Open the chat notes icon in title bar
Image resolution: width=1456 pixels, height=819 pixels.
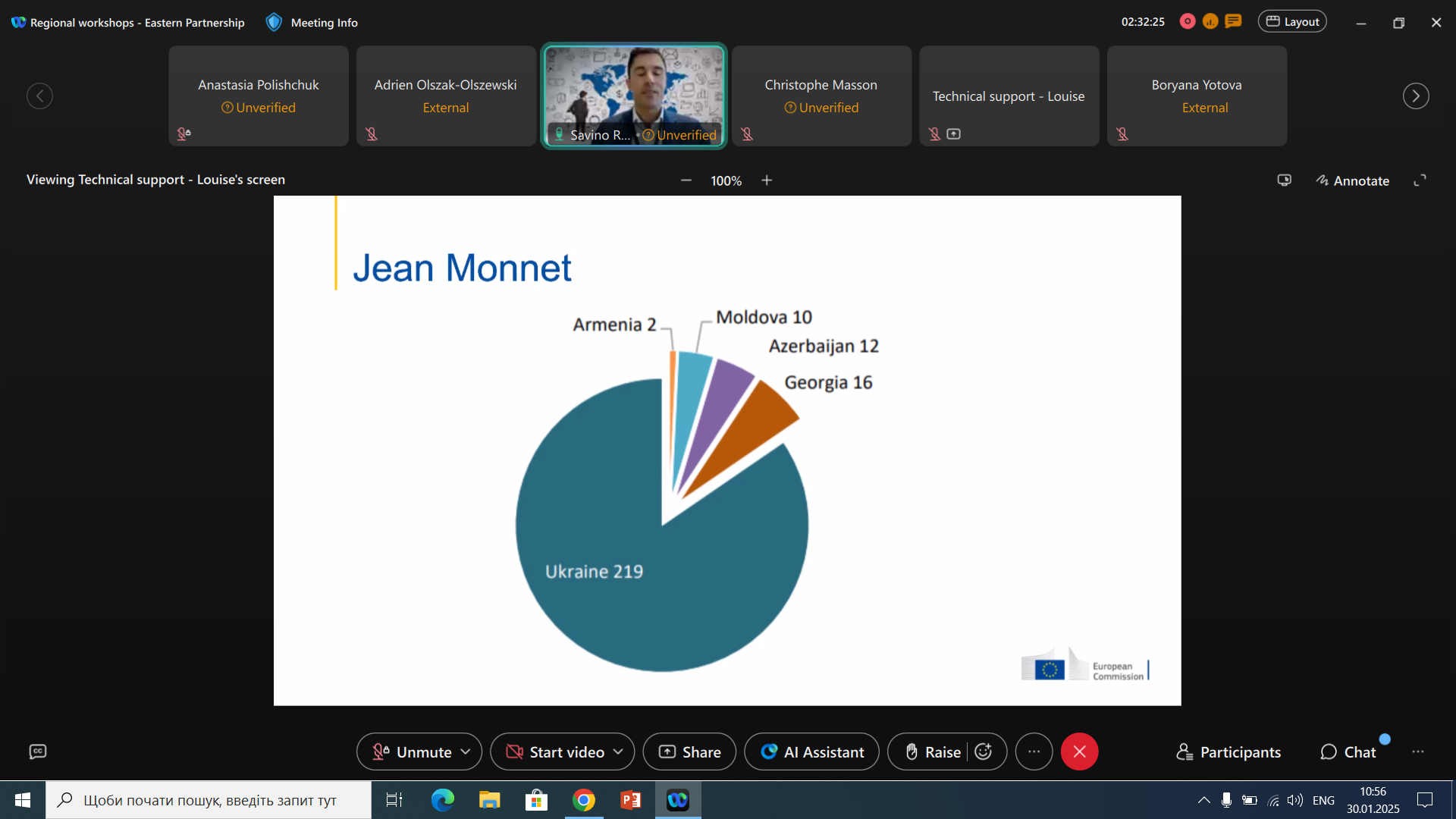pyautogui.click(x=1234, y=22)
